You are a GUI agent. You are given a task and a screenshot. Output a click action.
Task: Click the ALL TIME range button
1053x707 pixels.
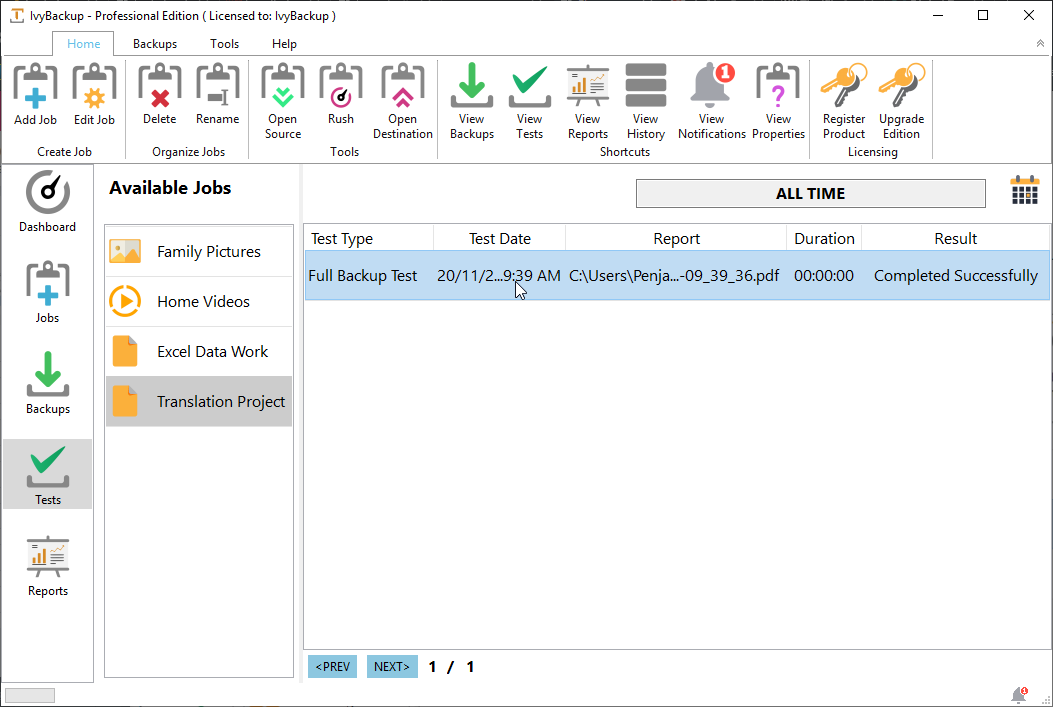[811, 193]
